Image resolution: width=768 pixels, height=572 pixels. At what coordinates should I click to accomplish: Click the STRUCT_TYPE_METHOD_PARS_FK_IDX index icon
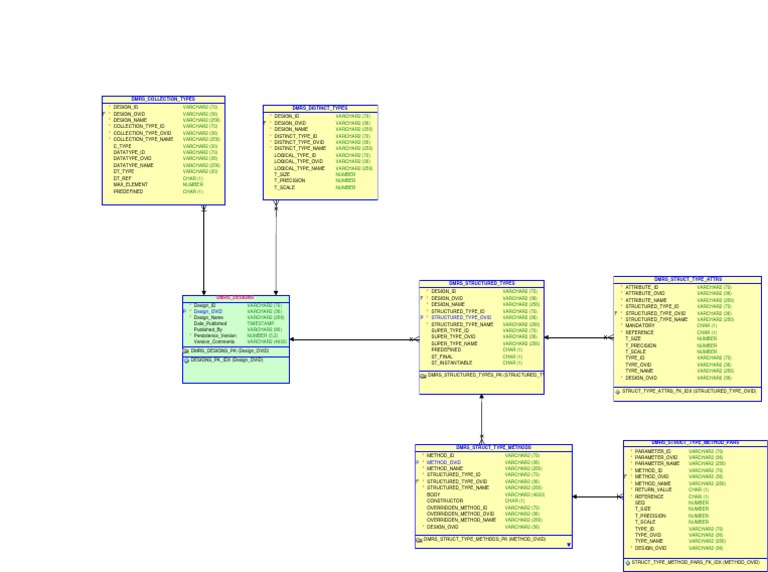pos(627,563)
